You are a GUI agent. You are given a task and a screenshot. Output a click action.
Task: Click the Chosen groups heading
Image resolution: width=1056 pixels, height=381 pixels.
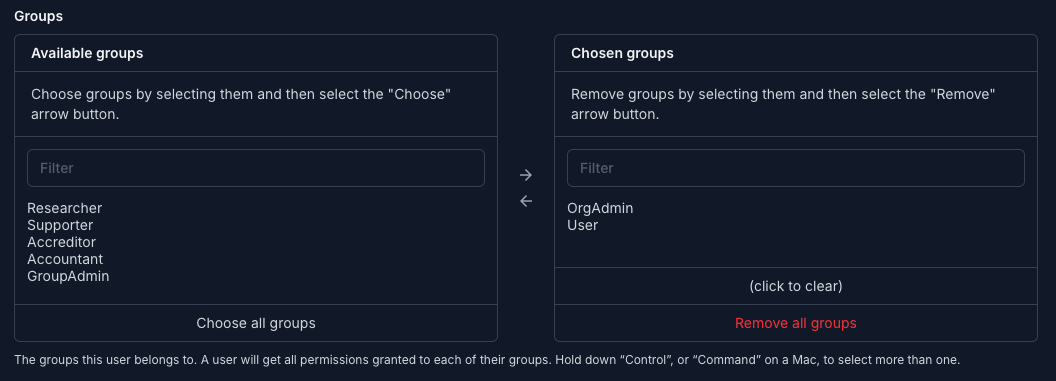[x=622, y=53]
